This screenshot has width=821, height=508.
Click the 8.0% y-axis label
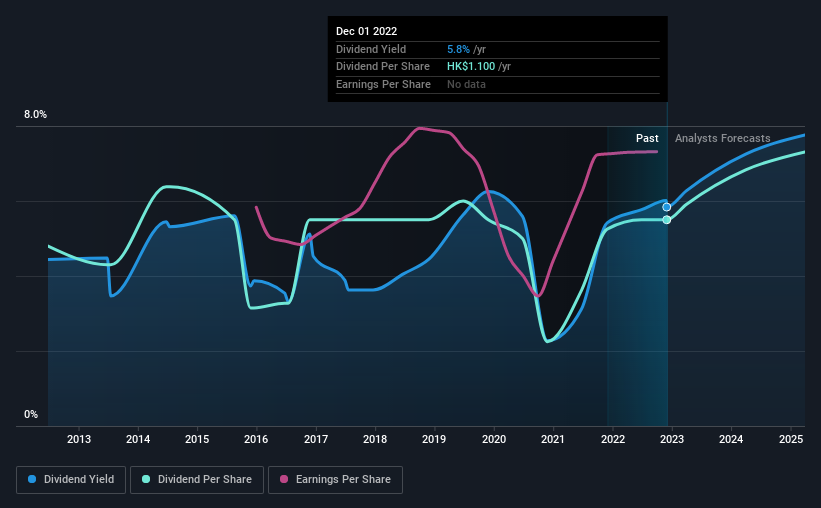pos(35,115)
